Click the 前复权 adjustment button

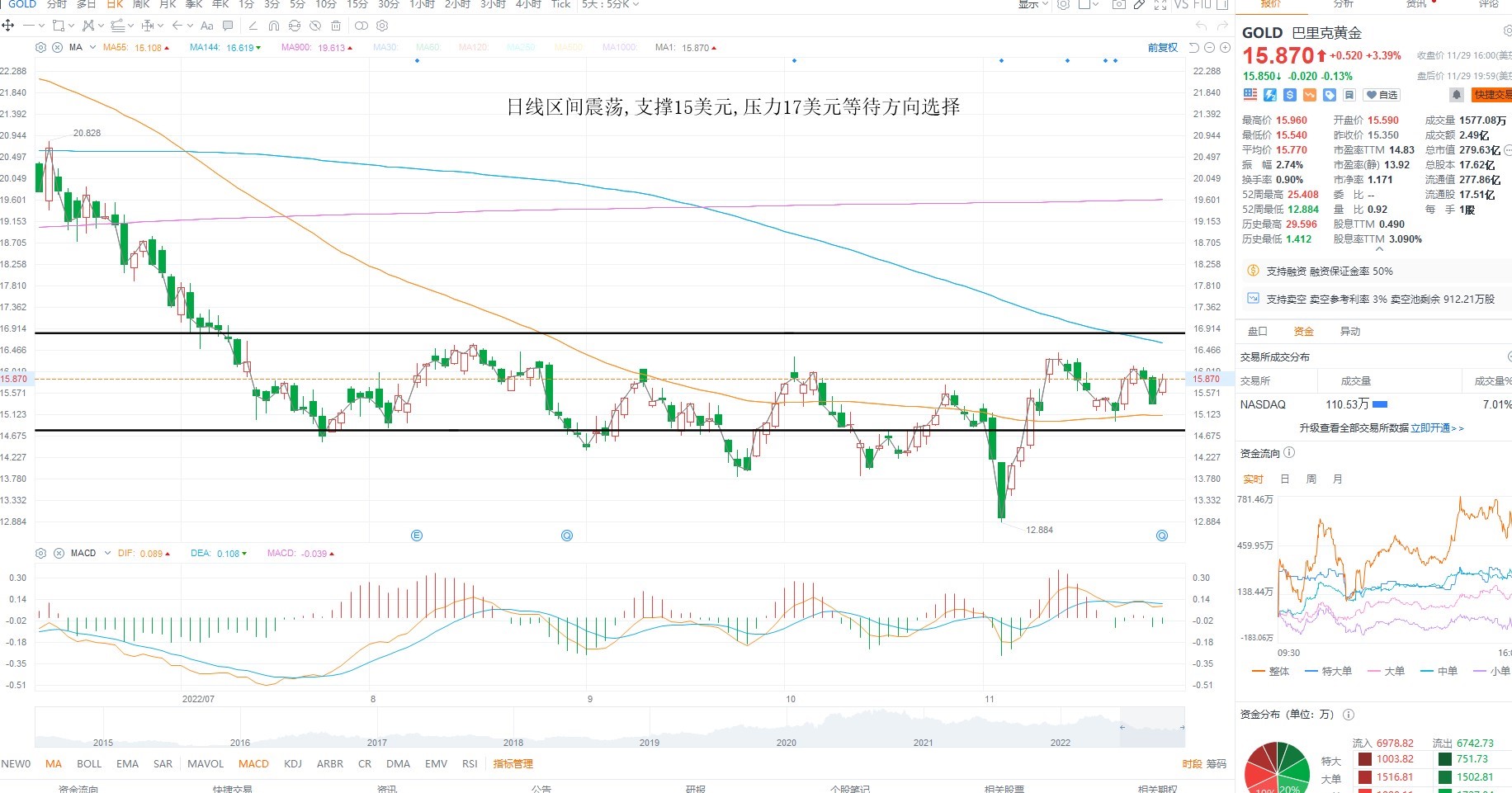[x=1163, y=48]
